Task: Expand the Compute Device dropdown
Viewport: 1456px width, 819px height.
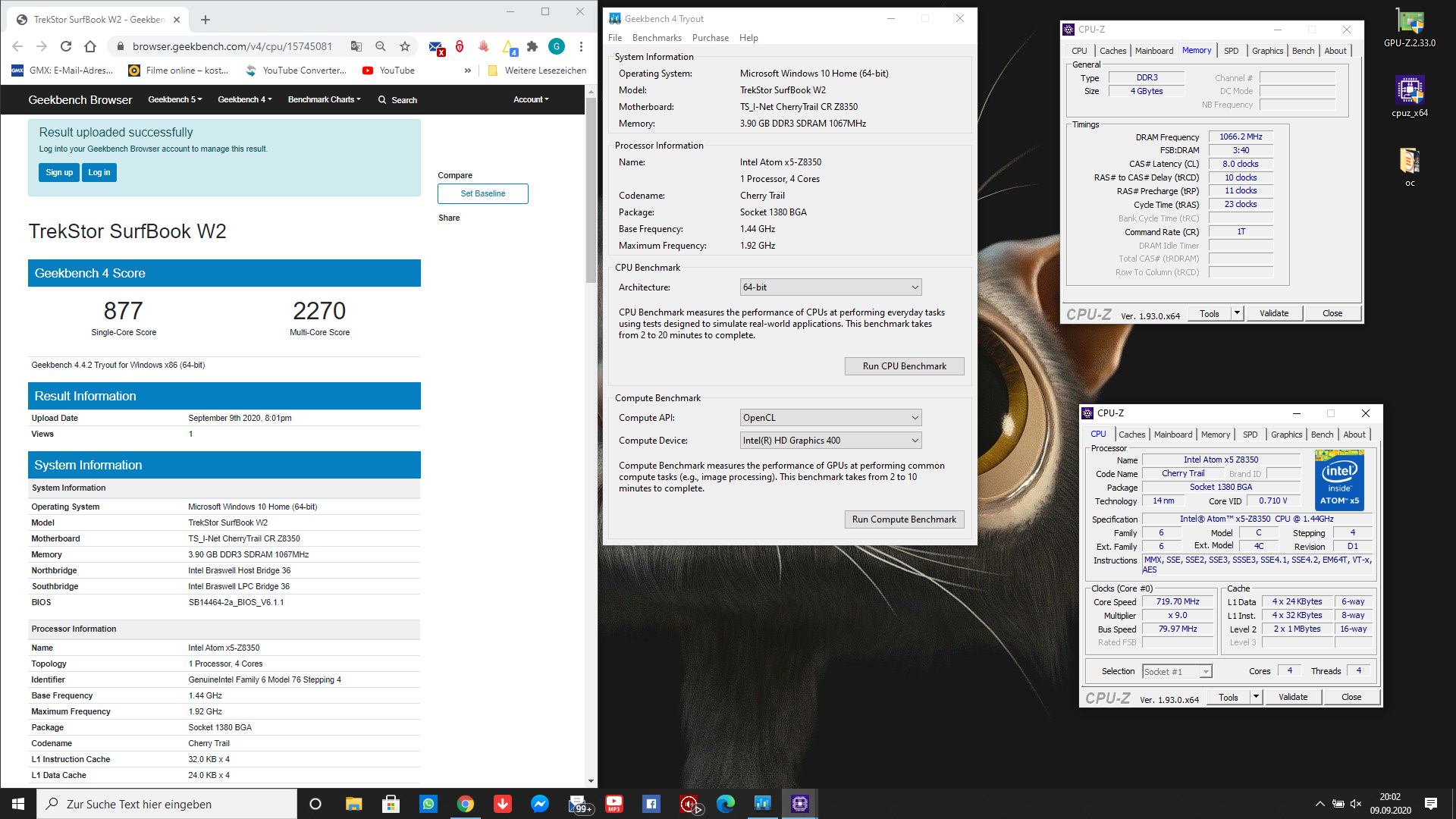Action: click(x=830, y=441)
